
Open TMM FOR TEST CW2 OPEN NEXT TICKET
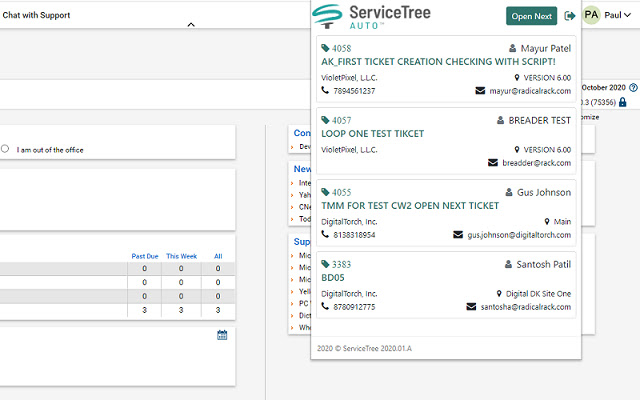(x=410, y=205)
